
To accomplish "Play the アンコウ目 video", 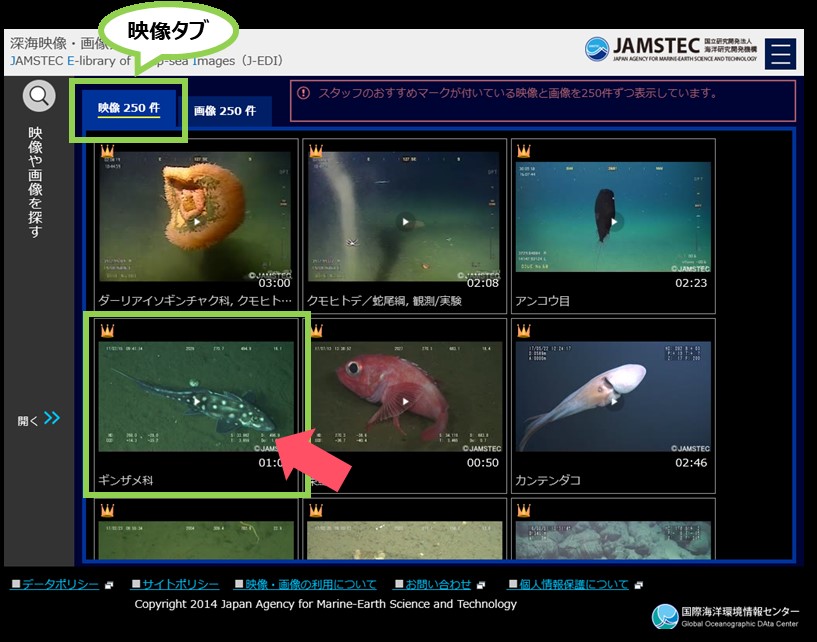I will pos(613,221).
